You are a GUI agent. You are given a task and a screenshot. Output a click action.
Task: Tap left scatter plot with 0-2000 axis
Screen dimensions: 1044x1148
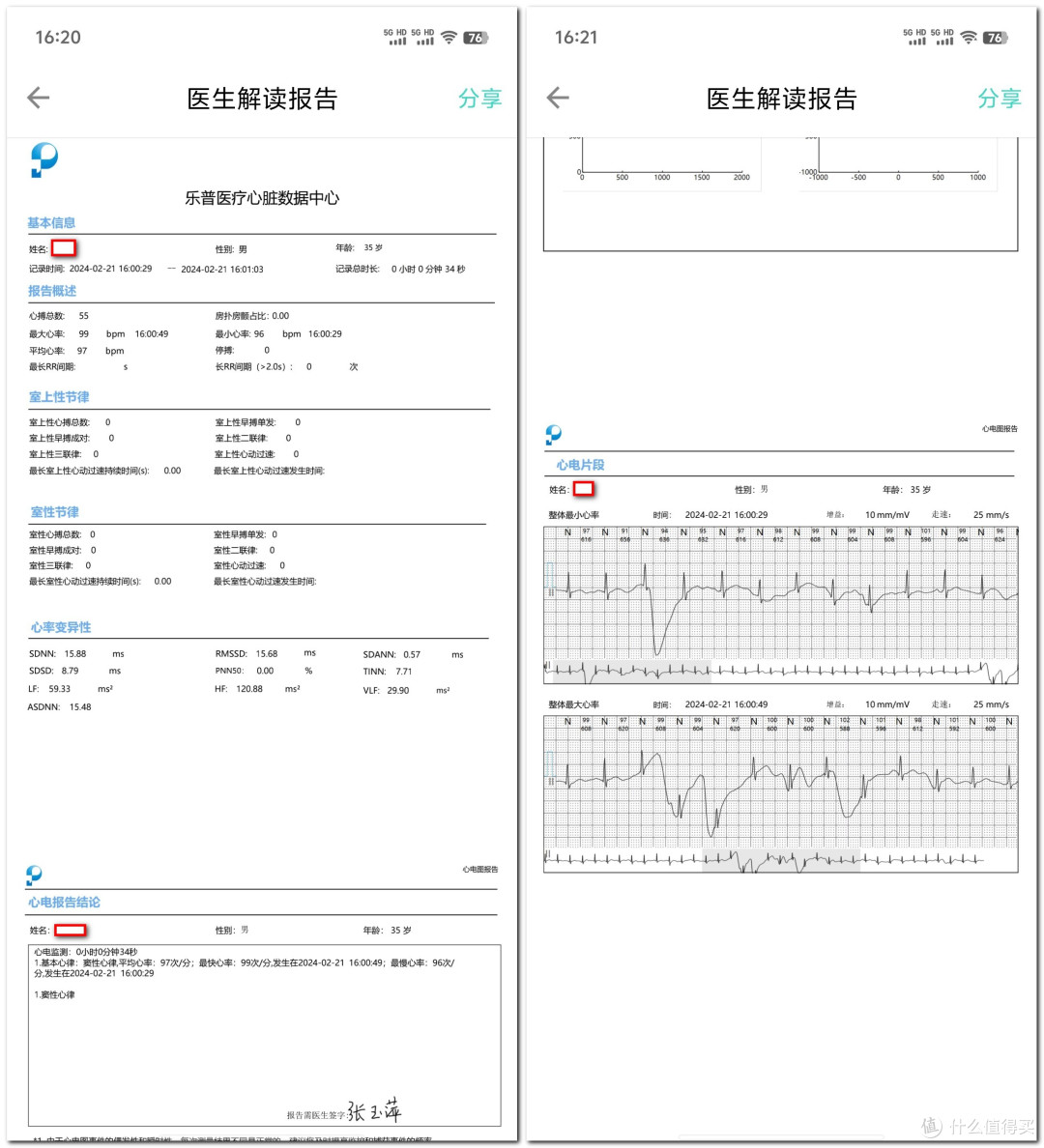point(662,161)
